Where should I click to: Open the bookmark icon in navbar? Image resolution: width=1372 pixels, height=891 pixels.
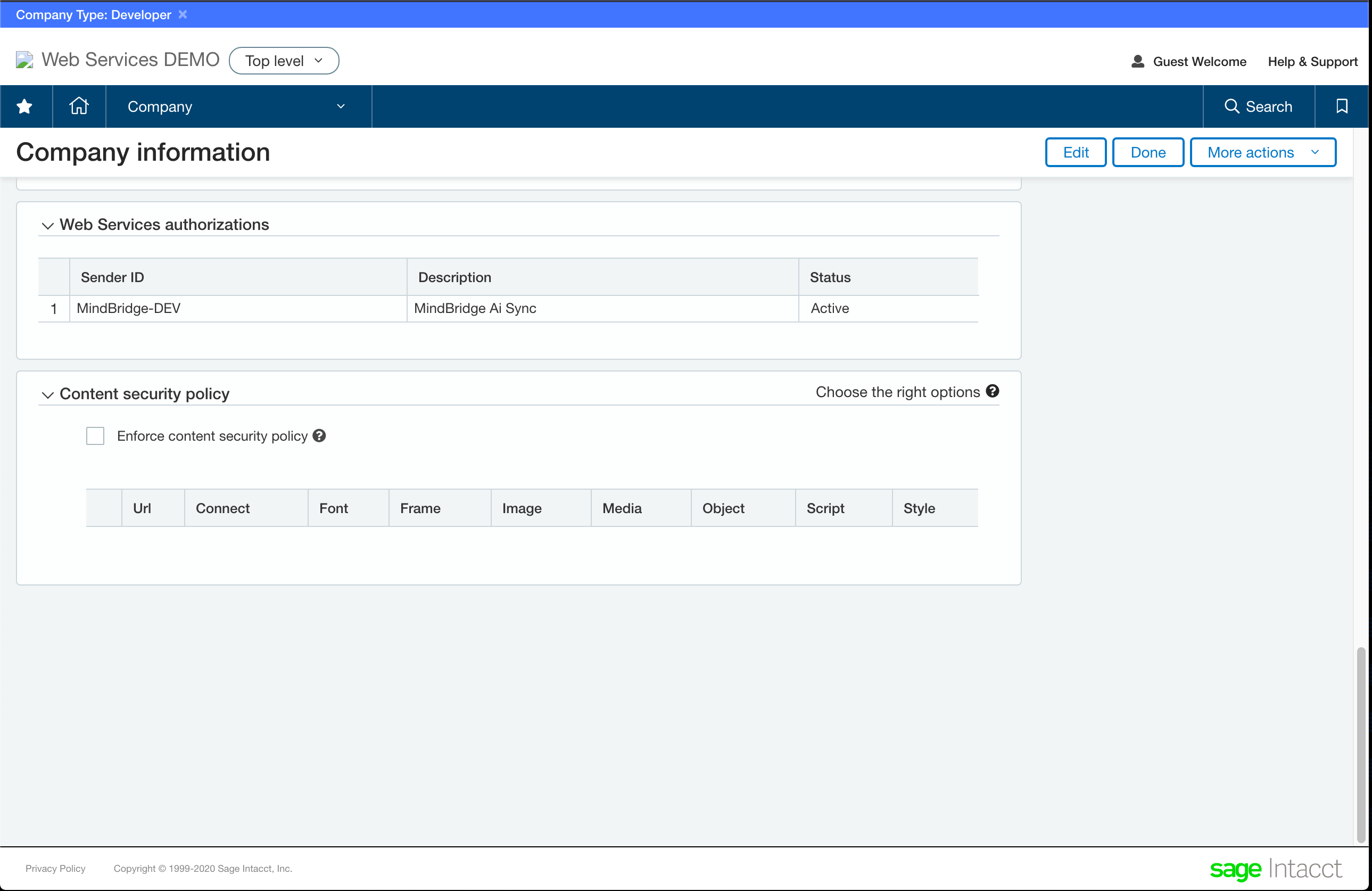point(1342,106)
